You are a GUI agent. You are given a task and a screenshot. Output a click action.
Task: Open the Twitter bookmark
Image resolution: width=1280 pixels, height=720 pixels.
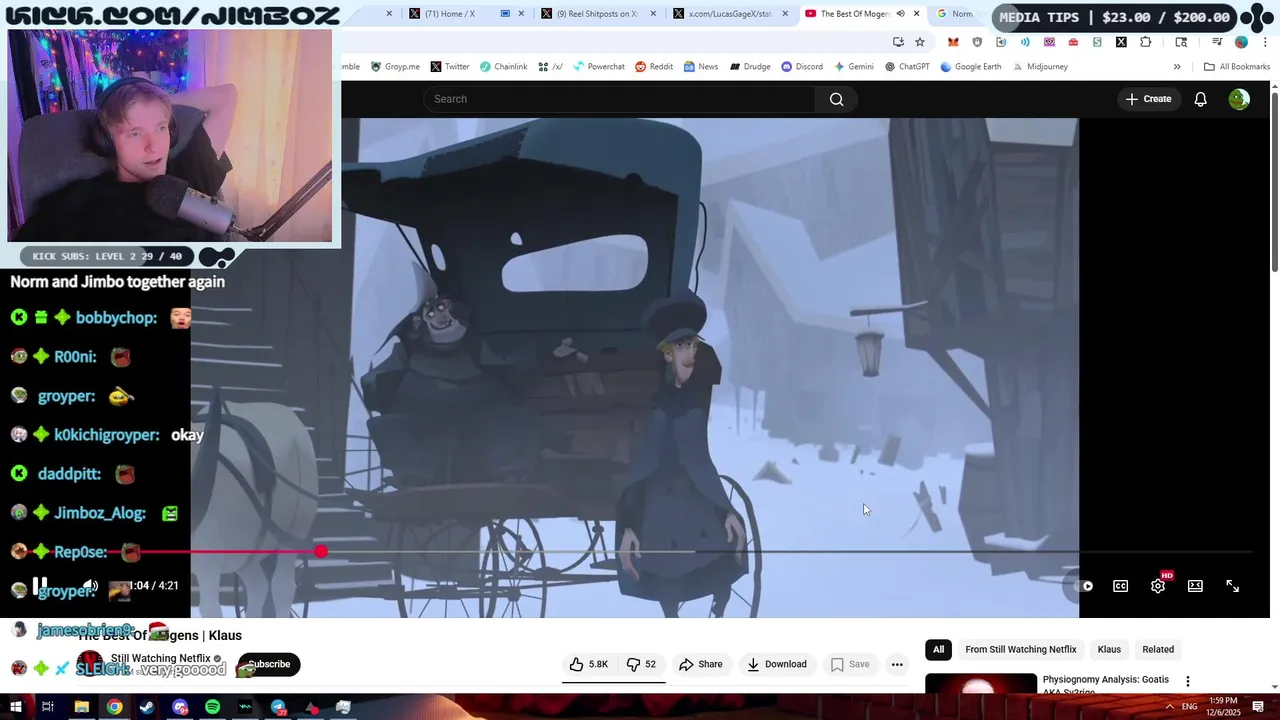(450, 67)
